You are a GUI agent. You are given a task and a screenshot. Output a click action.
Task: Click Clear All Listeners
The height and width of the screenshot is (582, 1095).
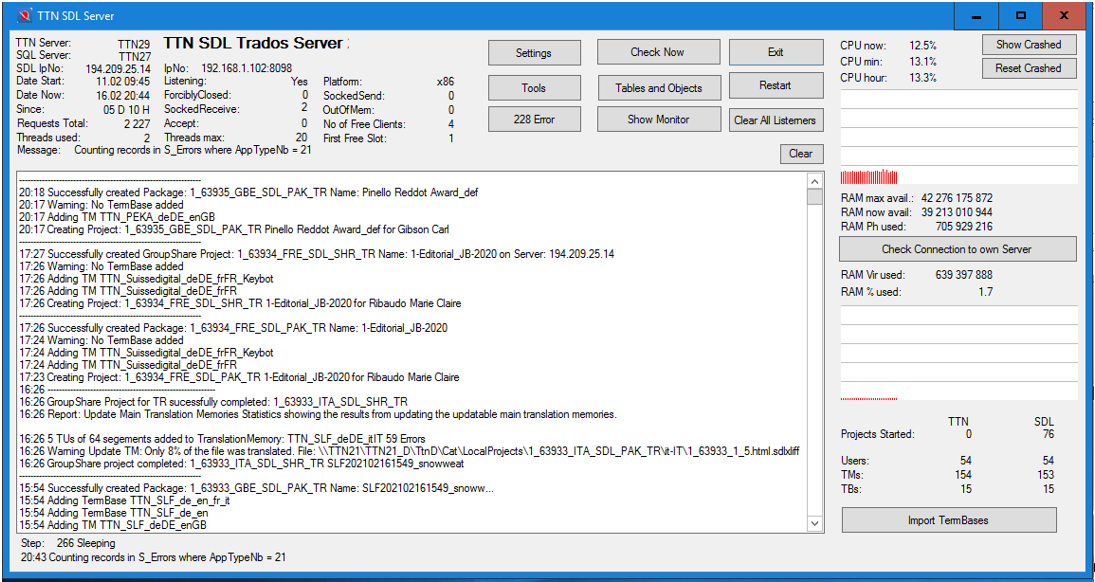pyautogui.click(x=775, y=120)
